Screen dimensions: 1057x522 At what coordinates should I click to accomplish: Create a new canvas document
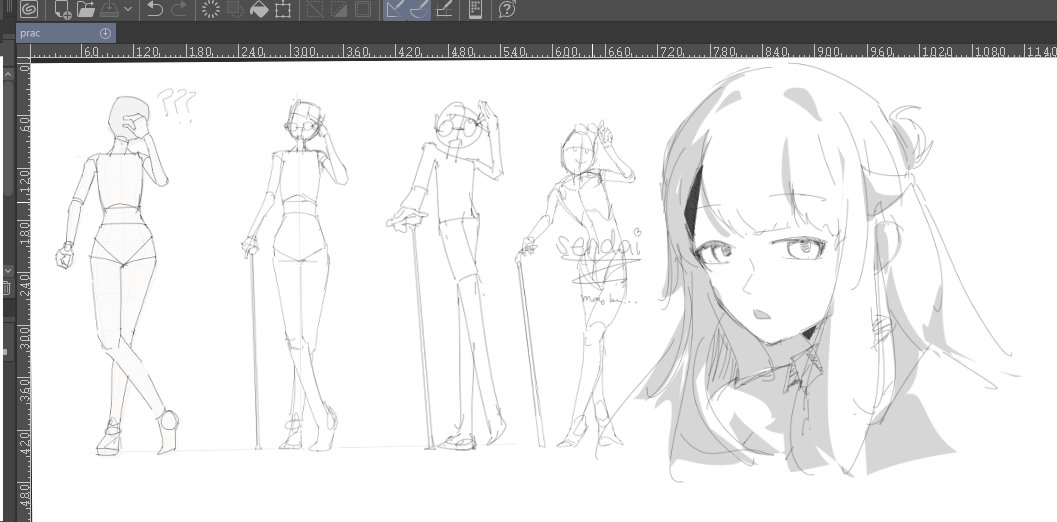[63, 9]
